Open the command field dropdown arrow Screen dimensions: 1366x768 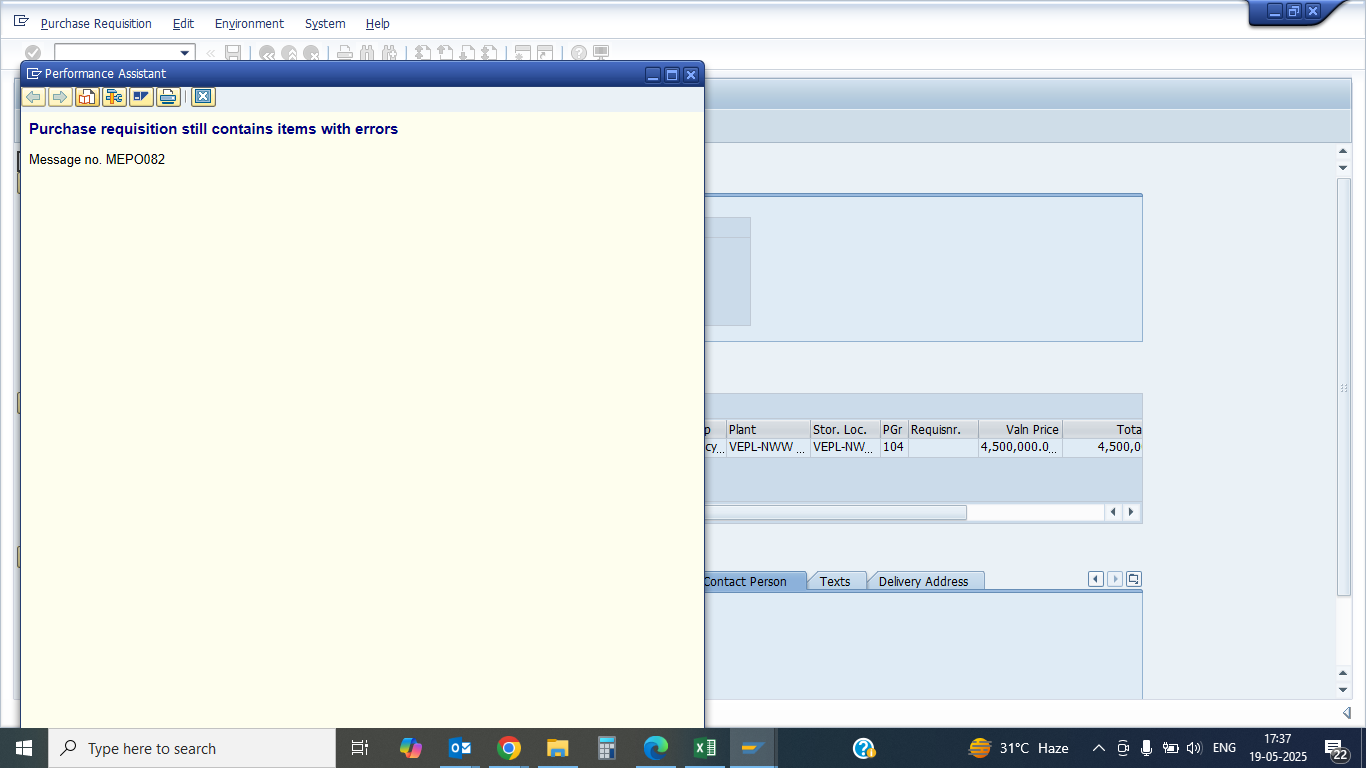[184, 53]
